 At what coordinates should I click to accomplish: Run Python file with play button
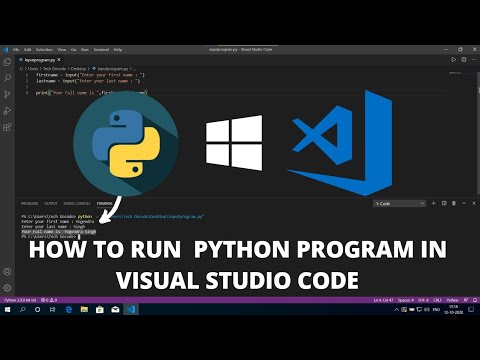pos(453,60)
